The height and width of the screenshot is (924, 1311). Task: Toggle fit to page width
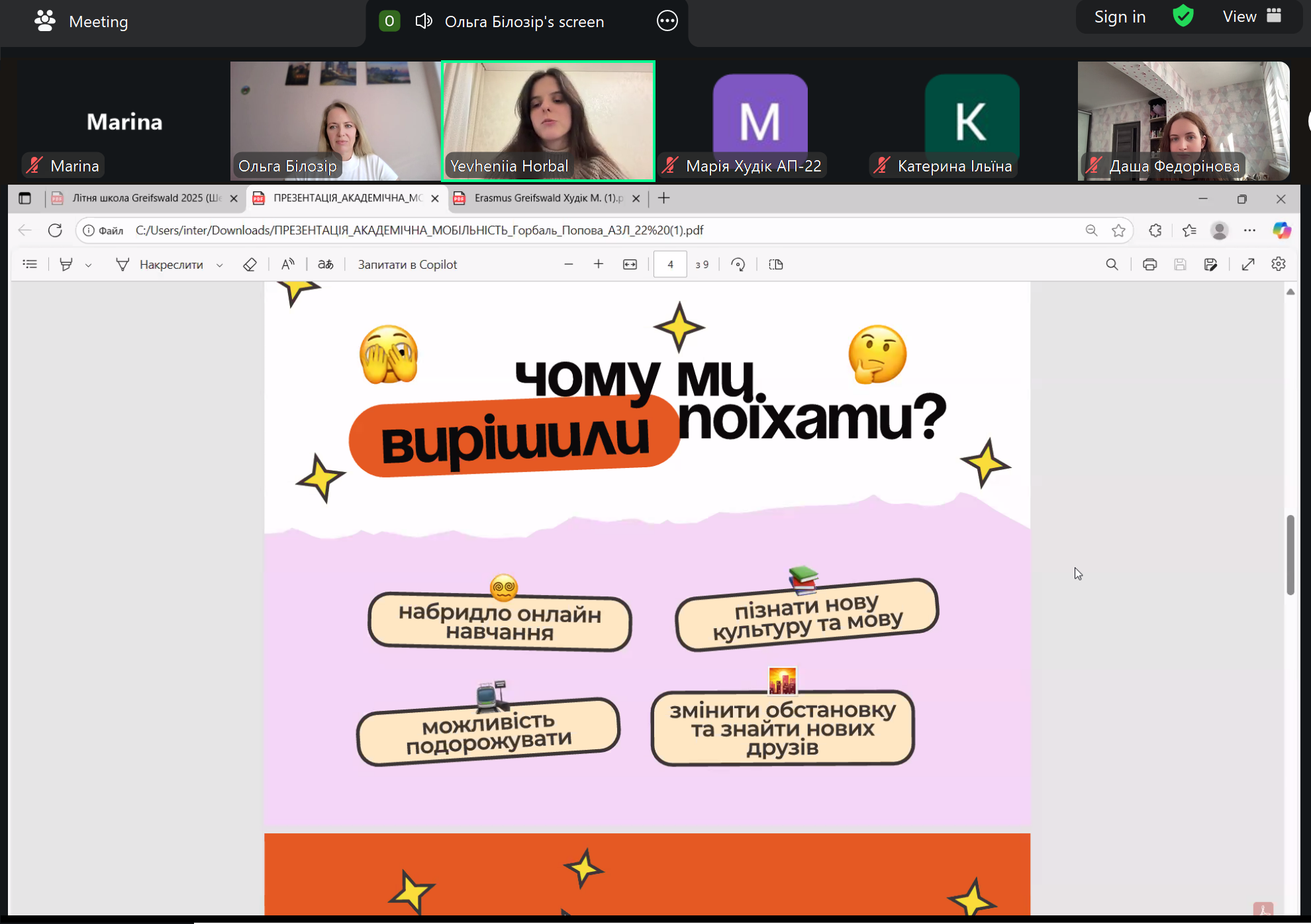pyautogui.click(x=630, y=264)
